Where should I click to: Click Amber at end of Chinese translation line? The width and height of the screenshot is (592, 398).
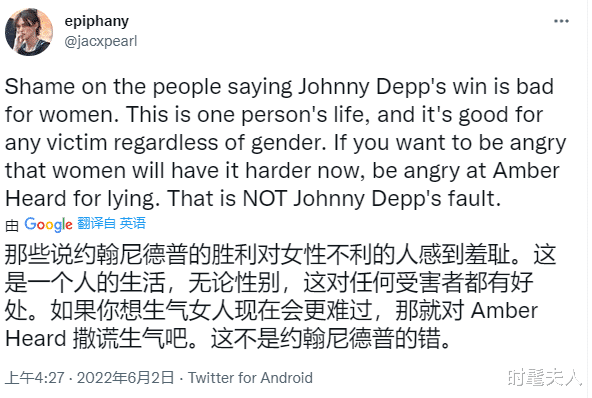click(504, 311)
